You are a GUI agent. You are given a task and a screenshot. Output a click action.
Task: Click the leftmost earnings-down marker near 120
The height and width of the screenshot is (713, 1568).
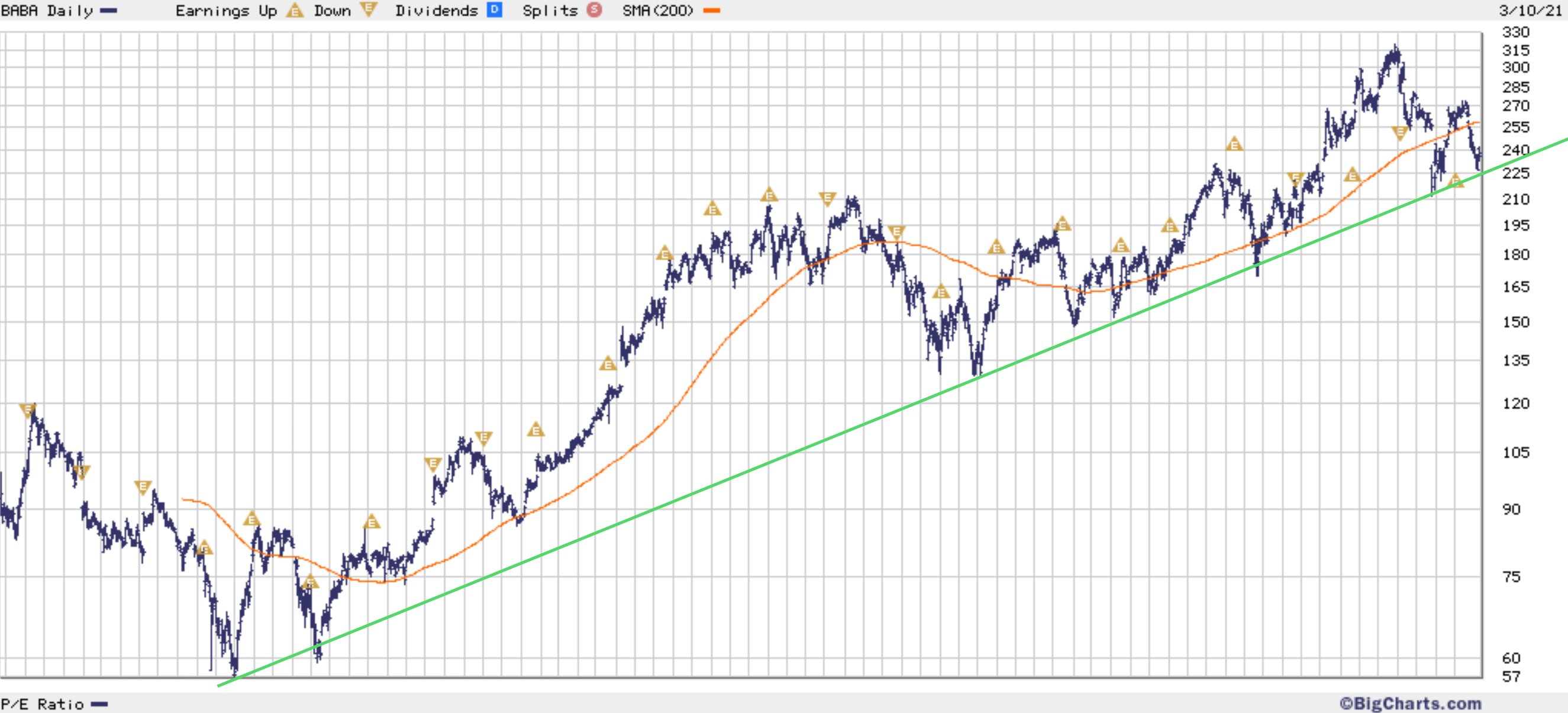click(x=27, y=410)
